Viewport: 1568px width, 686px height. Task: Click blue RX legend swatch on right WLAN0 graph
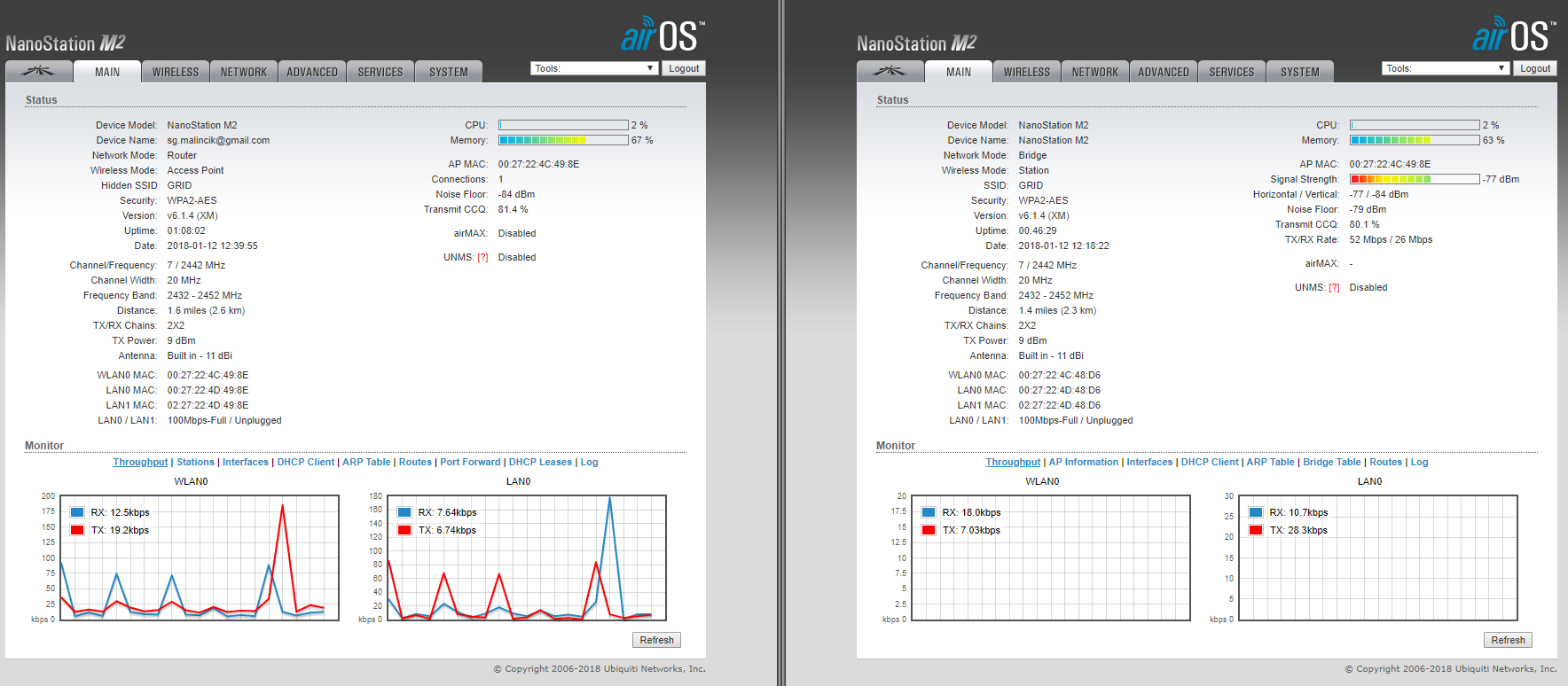coord(929,512)
